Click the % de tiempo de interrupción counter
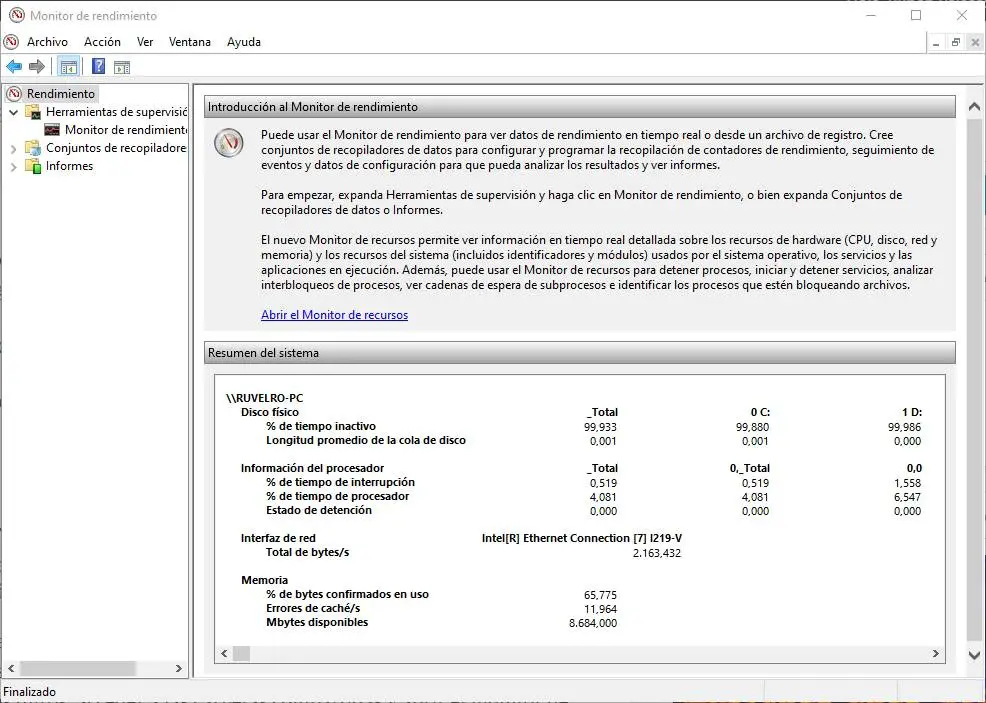986x703 pixels. (x=340, y=482)
